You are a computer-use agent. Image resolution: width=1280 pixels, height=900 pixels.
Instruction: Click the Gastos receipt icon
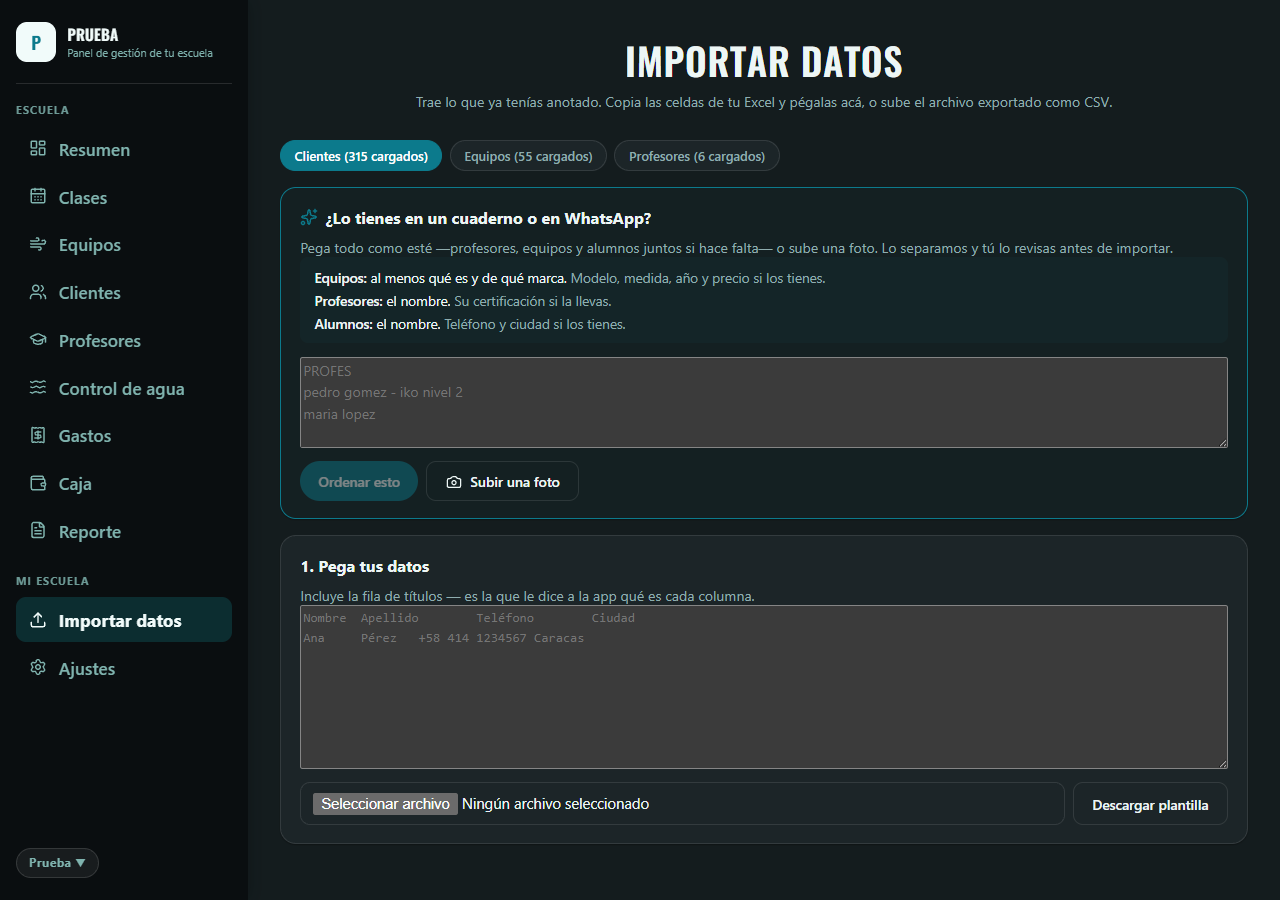click(38, 435)
